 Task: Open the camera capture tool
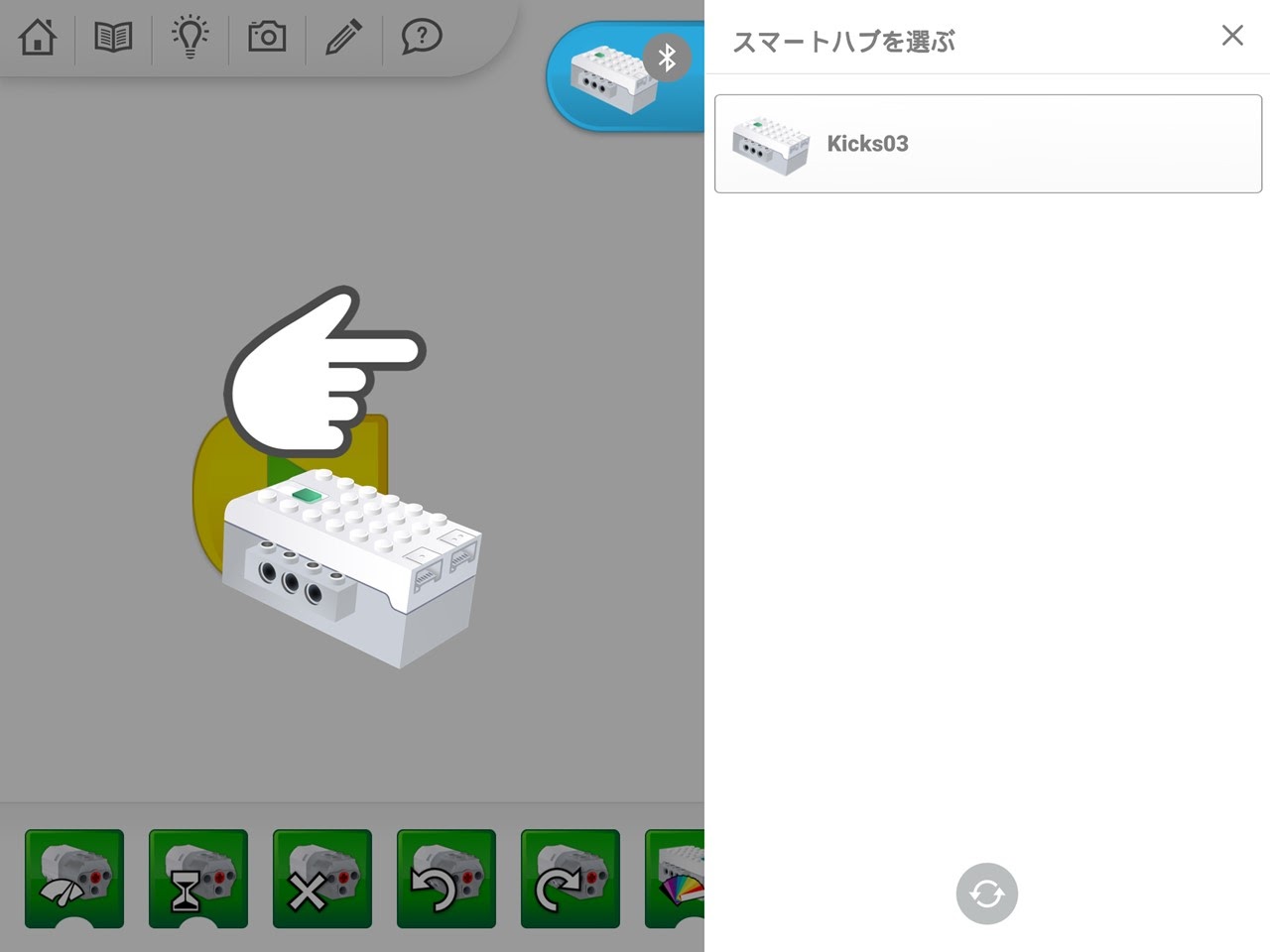tap(267, 38)
